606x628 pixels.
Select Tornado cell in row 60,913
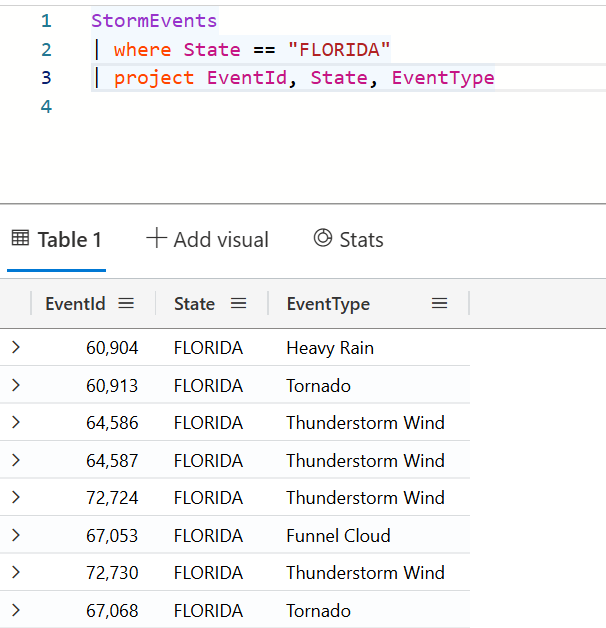(318, 386)
